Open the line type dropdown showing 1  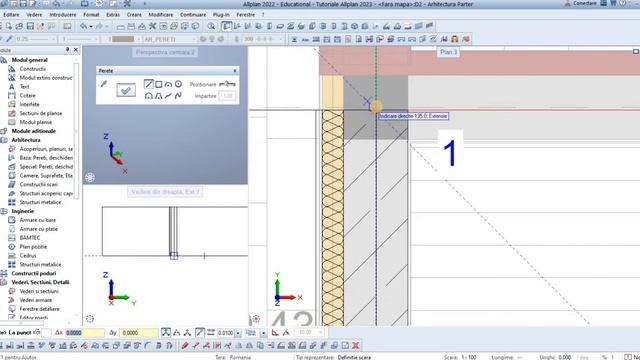click(x=96, y=39)
